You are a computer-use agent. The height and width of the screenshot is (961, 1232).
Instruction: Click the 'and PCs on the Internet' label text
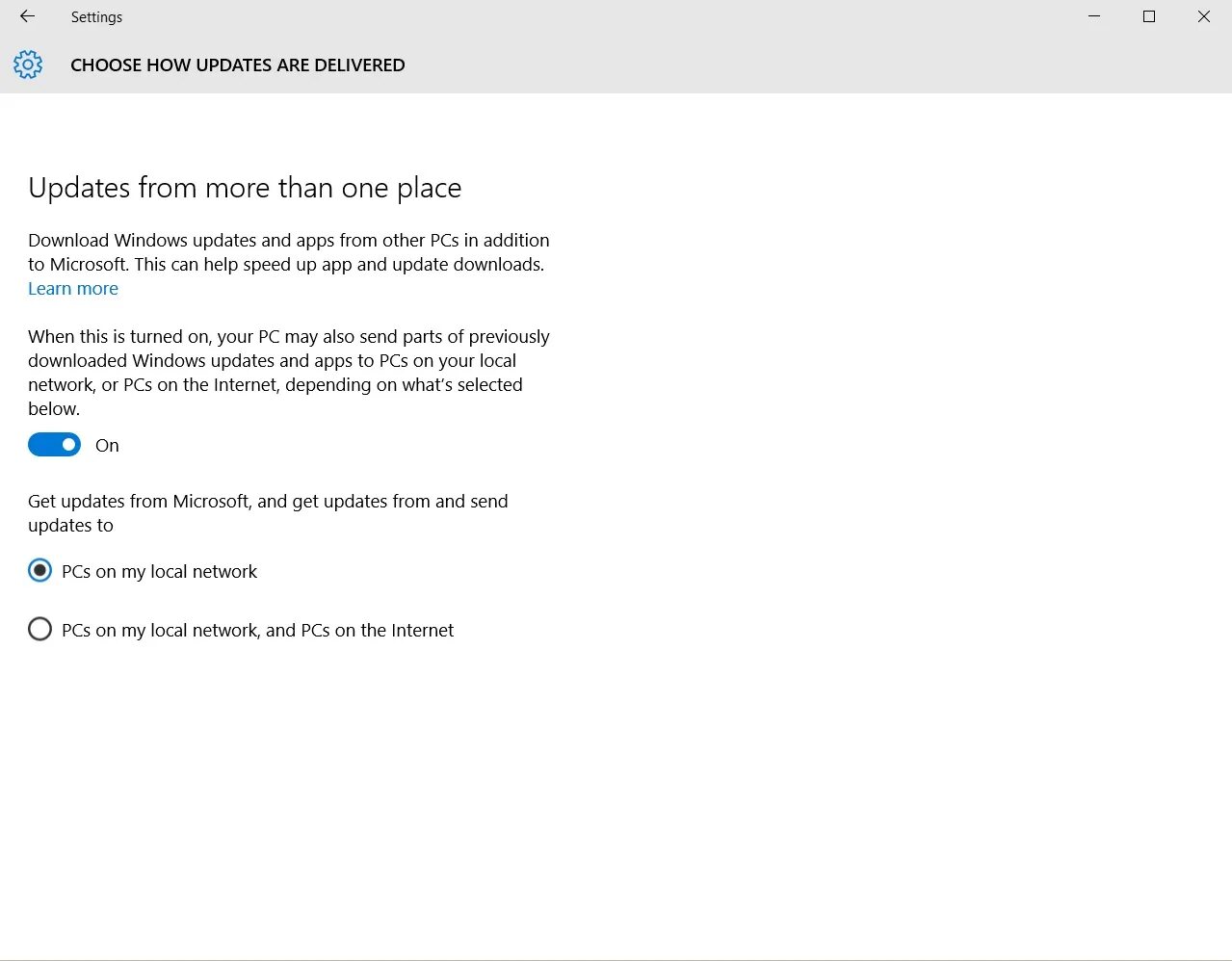coord(359,631)
